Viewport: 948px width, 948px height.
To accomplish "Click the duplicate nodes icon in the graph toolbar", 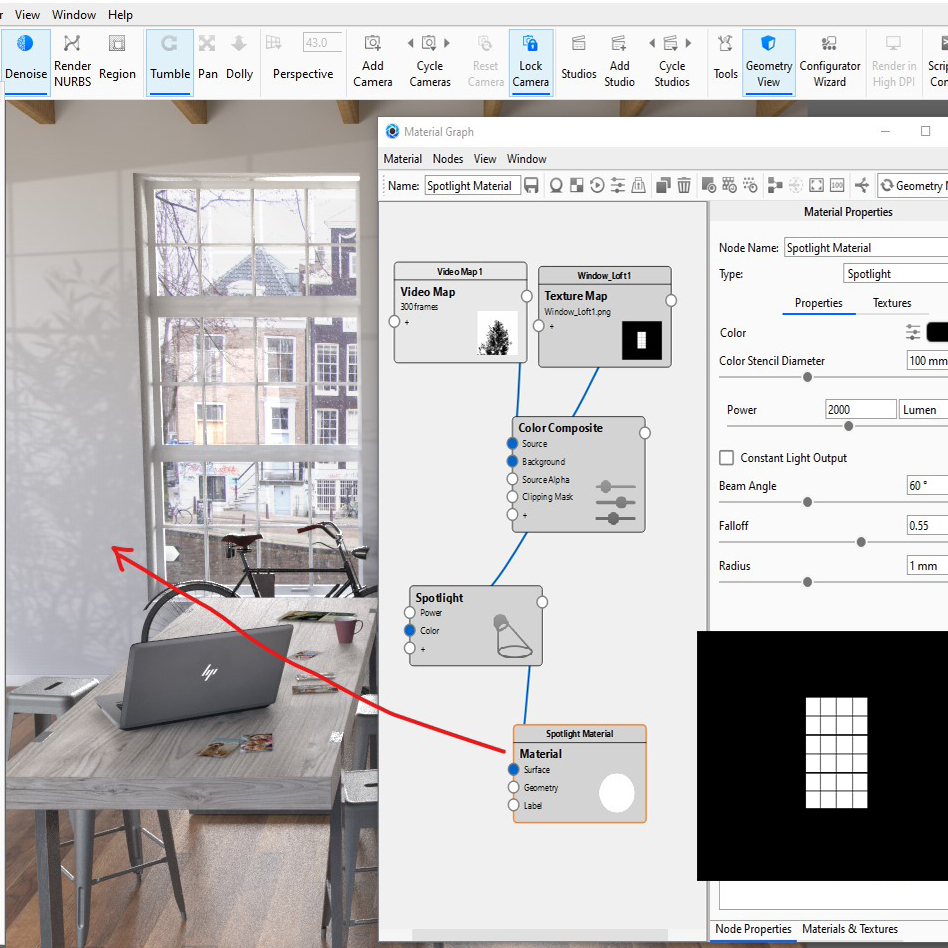I will (x=662, y=185).
